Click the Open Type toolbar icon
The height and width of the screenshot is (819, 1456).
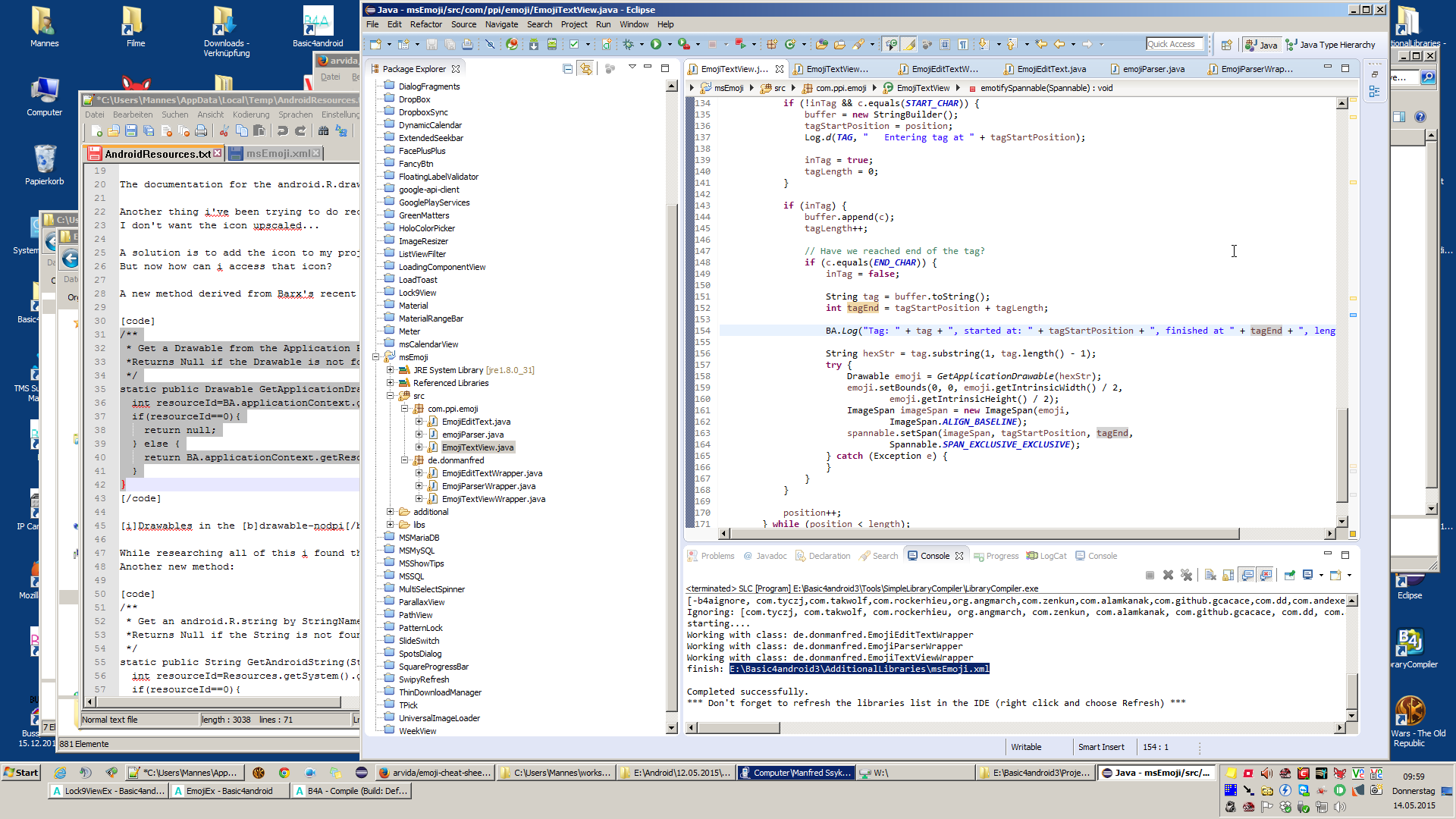pos(821,45)
